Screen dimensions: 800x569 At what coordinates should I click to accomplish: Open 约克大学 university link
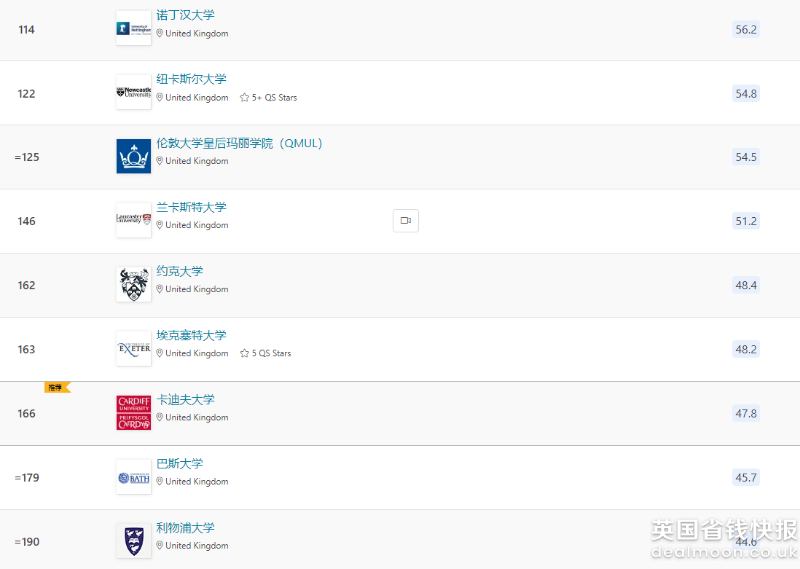[x=180, y=271]
